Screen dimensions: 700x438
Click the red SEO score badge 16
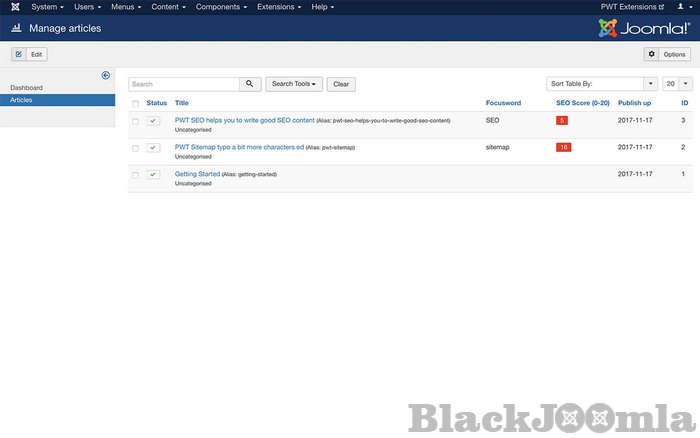tap(564, 147)
